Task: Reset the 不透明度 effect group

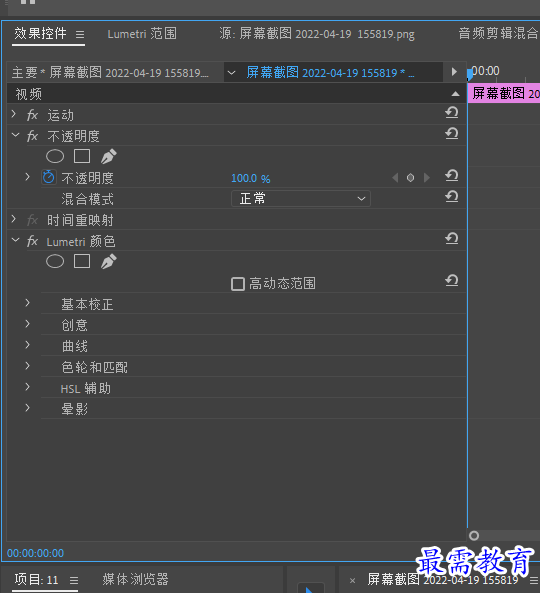Action: click(452, 134)
